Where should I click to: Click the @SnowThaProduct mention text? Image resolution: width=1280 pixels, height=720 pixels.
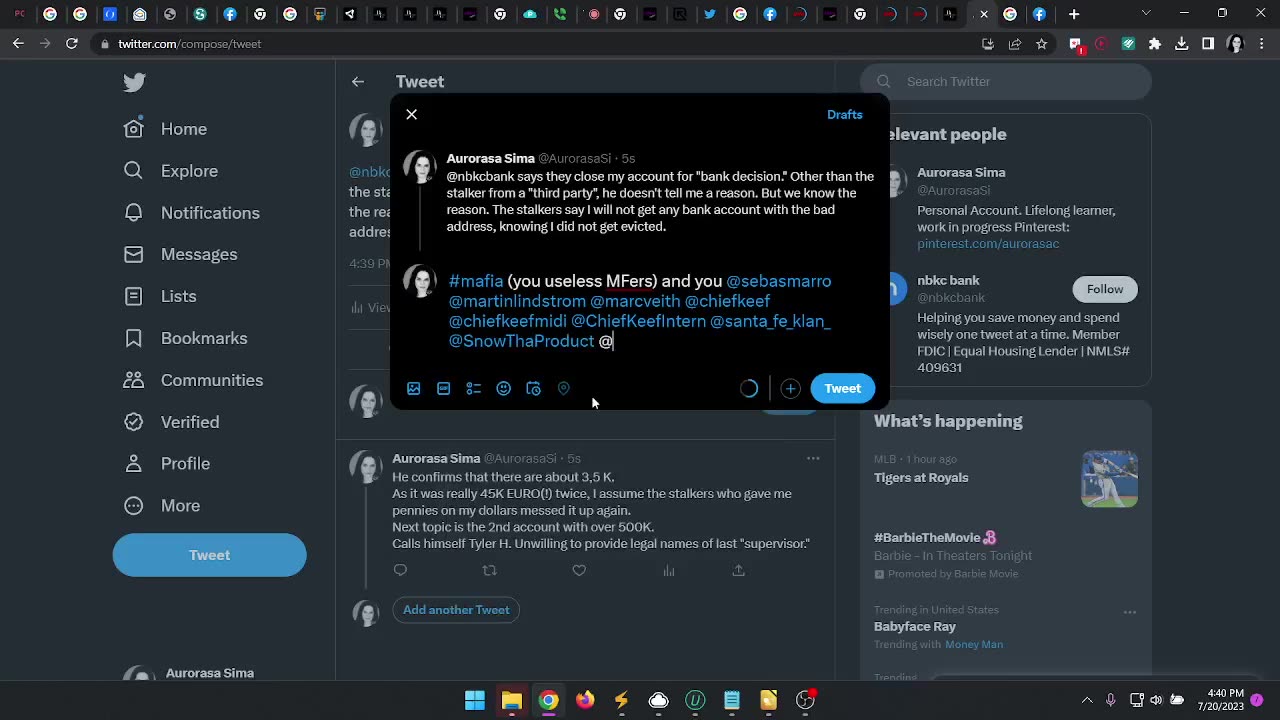[x=522, y=341]
